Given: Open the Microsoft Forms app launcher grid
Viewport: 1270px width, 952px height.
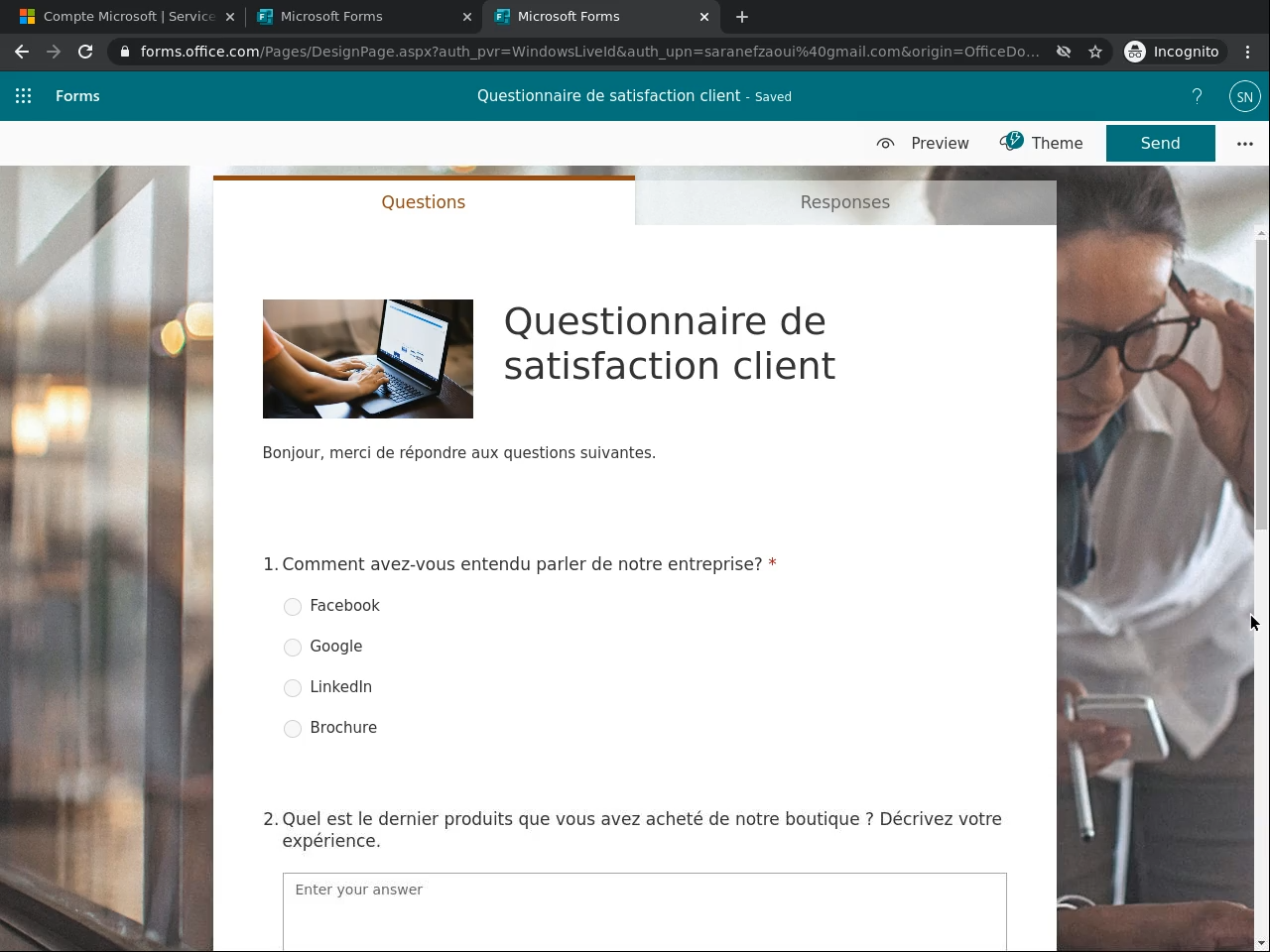Looking at the screenshot, I should pyautogui.click(x=24, y=96).
